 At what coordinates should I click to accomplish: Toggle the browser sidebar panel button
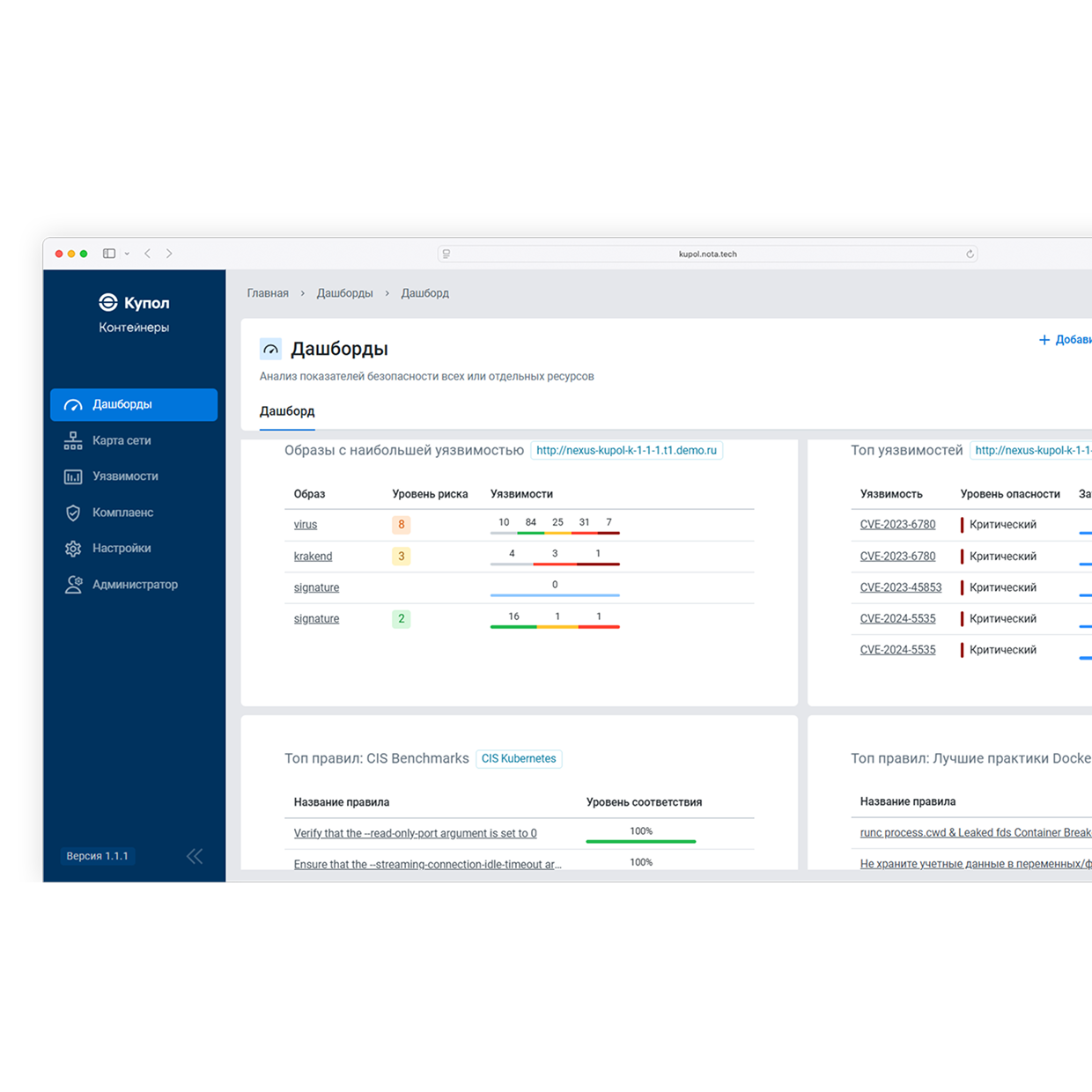click(x=109, y=254)
